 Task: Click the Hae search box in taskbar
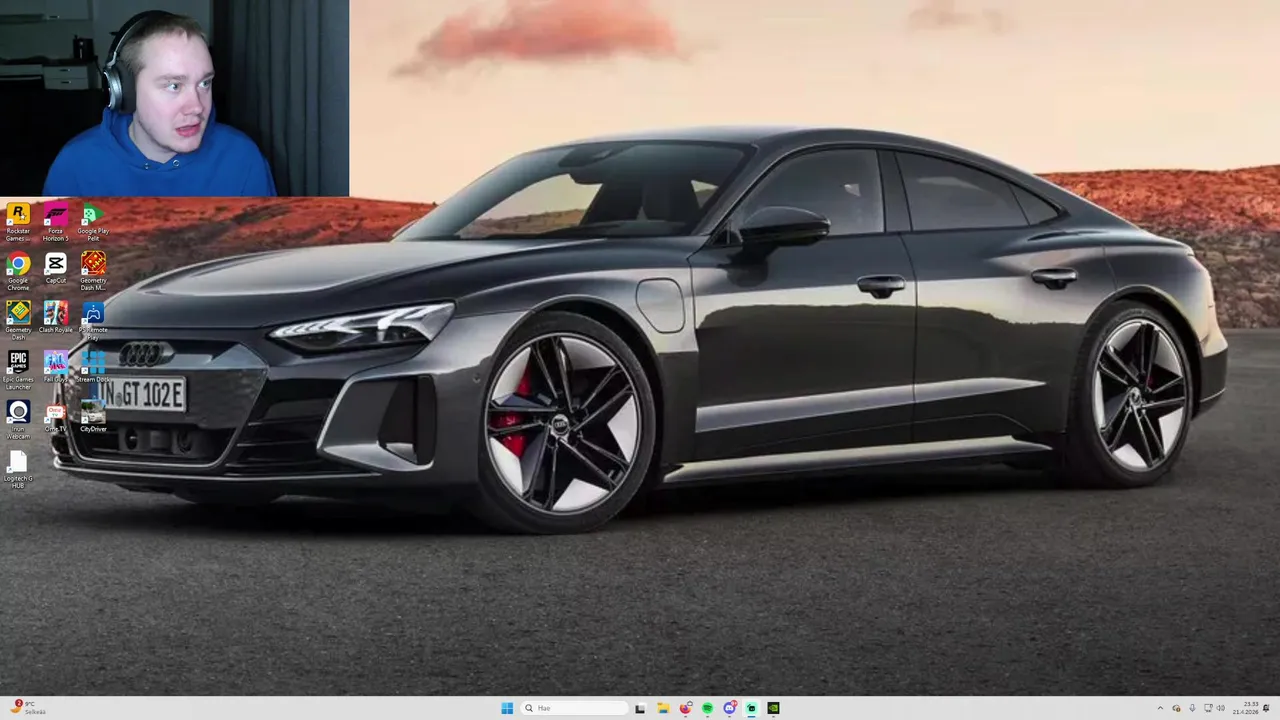[x=575, y=708]
